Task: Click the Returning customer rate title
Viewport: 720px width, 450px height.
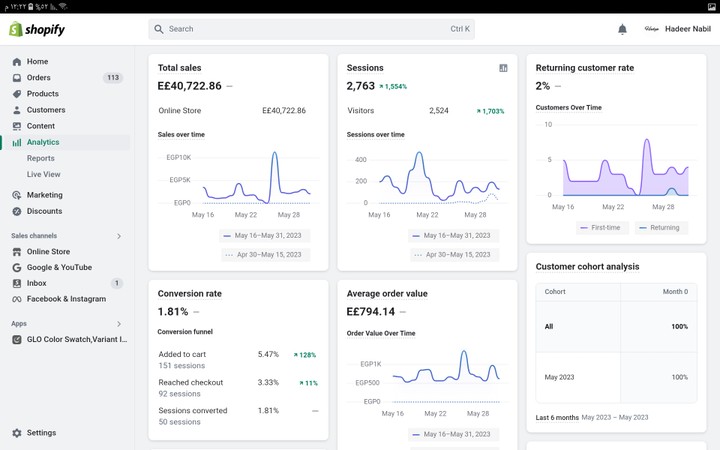Action: coord(585,68)
